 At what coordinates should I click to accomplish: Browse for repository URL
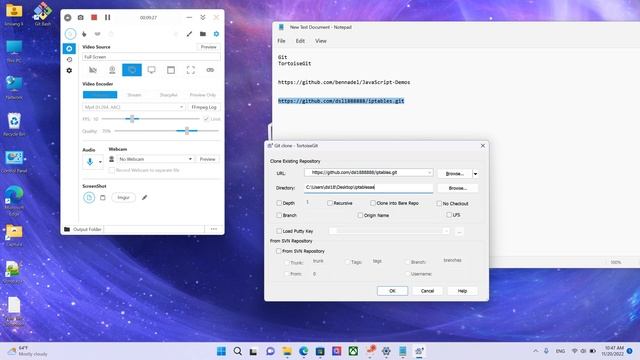click(455, 174)
